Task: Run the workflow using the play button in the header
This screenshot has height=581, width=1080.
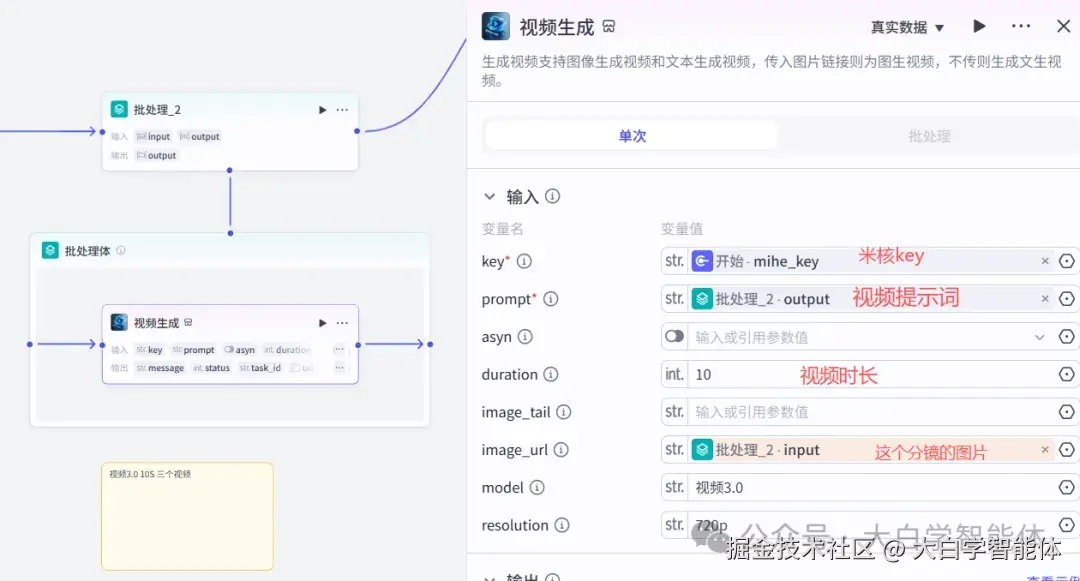Action: tap(979, 26)
